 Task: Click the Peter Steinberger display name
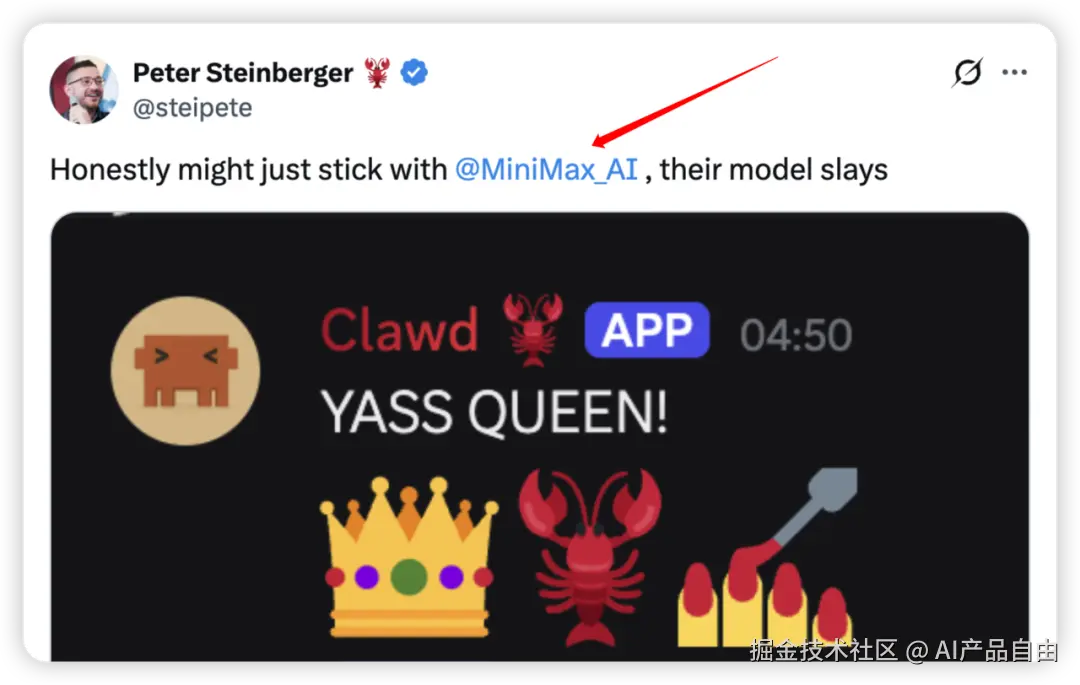point(242,73)
